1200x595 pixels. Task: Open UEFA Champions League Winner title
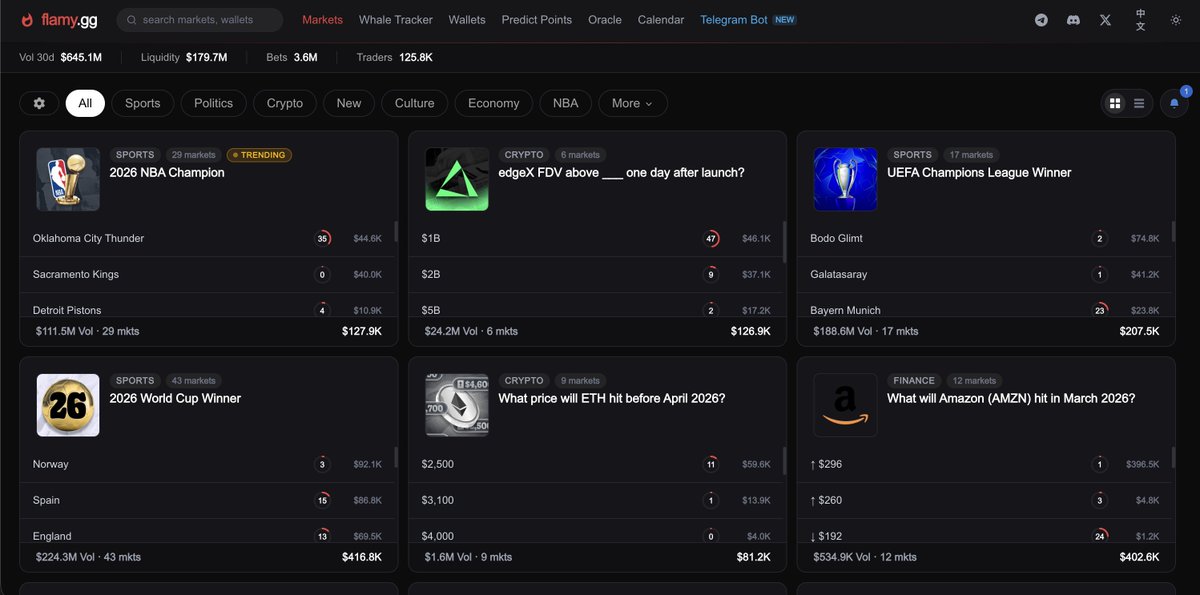click(979, 173)
